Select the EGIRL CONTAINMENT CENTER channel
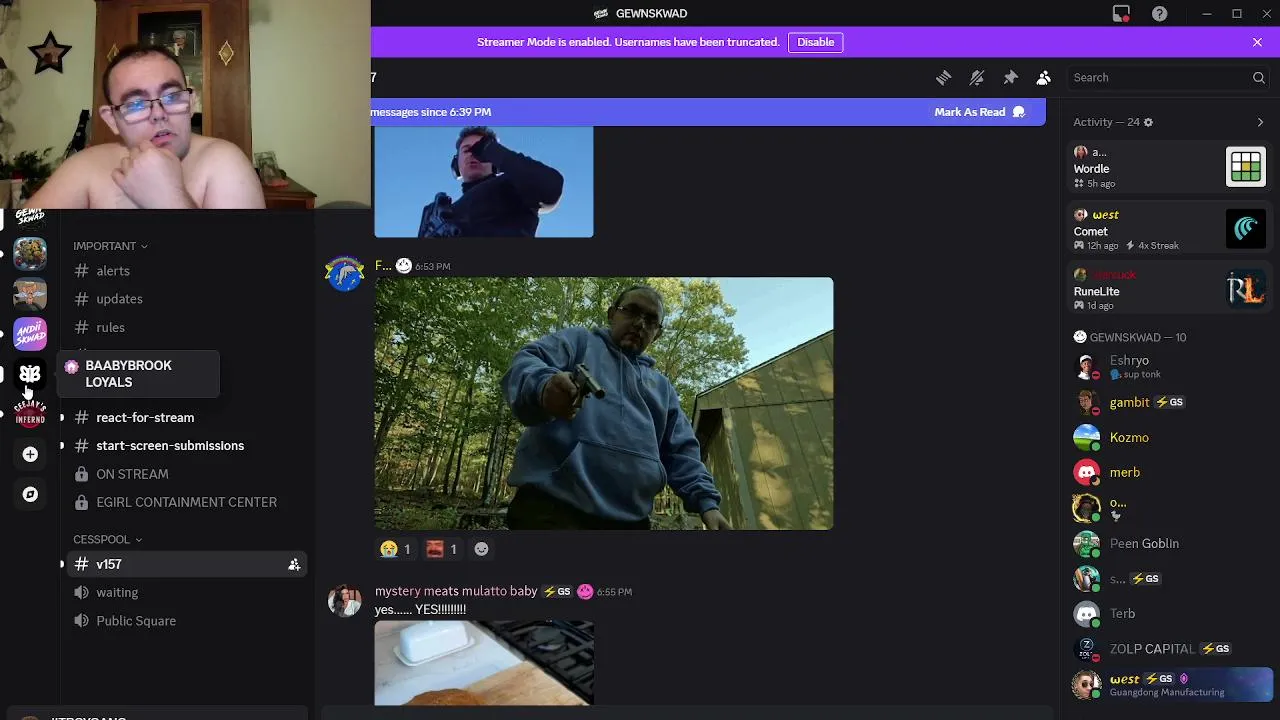This screenshot has width=1280, height=720. [187, 502]
